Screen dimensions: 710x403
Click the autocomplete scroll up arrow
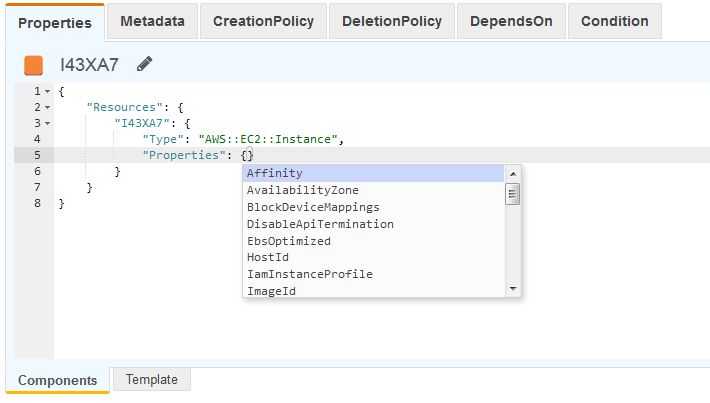513,173
